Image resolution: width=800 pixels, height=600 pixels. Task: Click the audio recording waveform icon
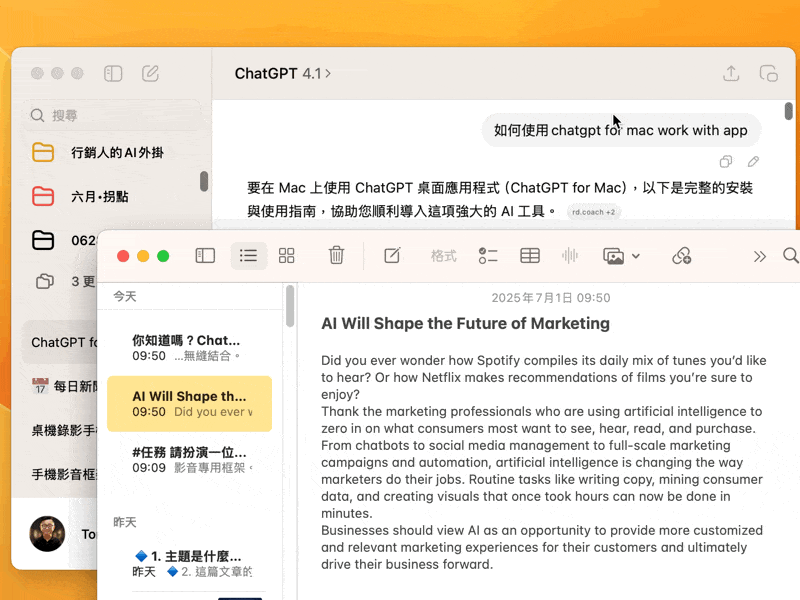(570, 256)
